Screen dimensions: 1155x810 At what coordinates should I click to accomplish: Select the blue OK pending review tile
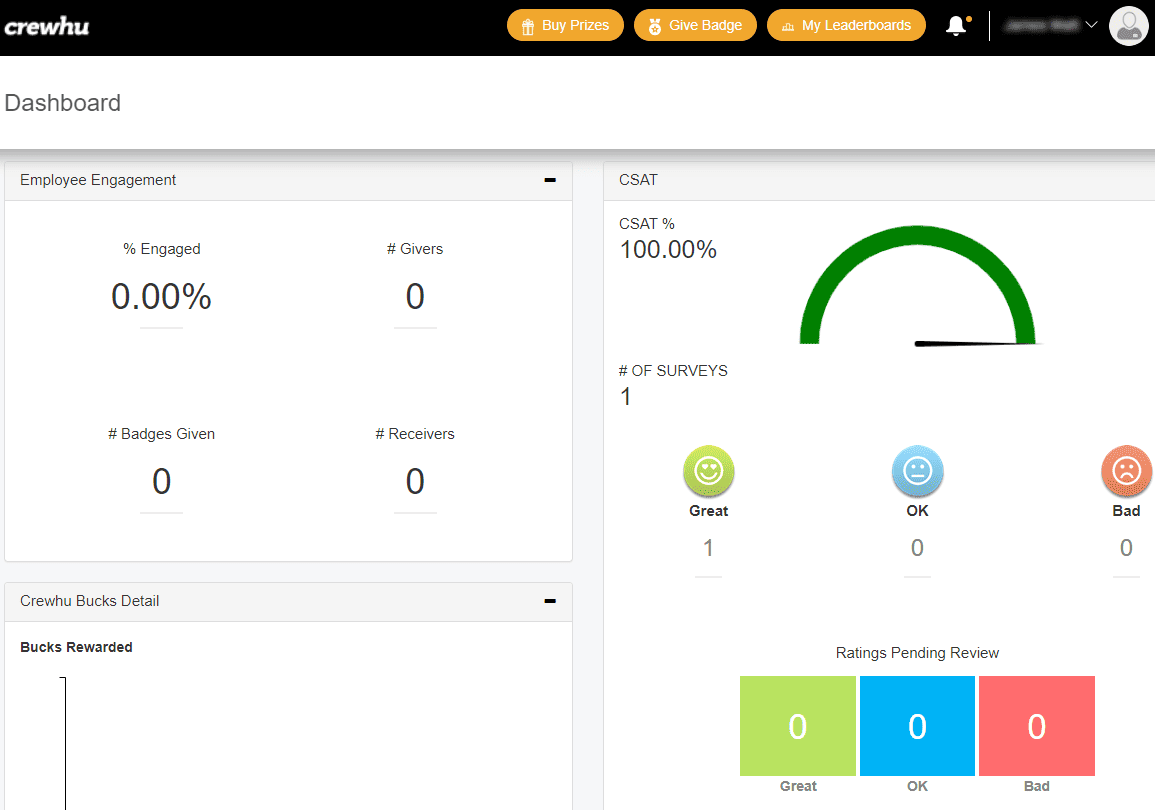tap(917, 726)
